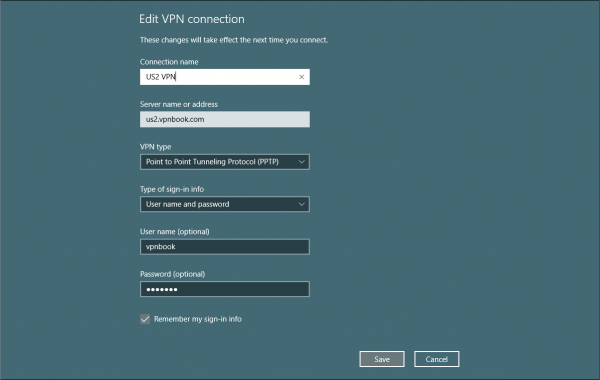The height and width of the screenshot is (380, 600).
Task: Click the 'Edit VPN connection' heading
Action: click(x=192, y=19)
